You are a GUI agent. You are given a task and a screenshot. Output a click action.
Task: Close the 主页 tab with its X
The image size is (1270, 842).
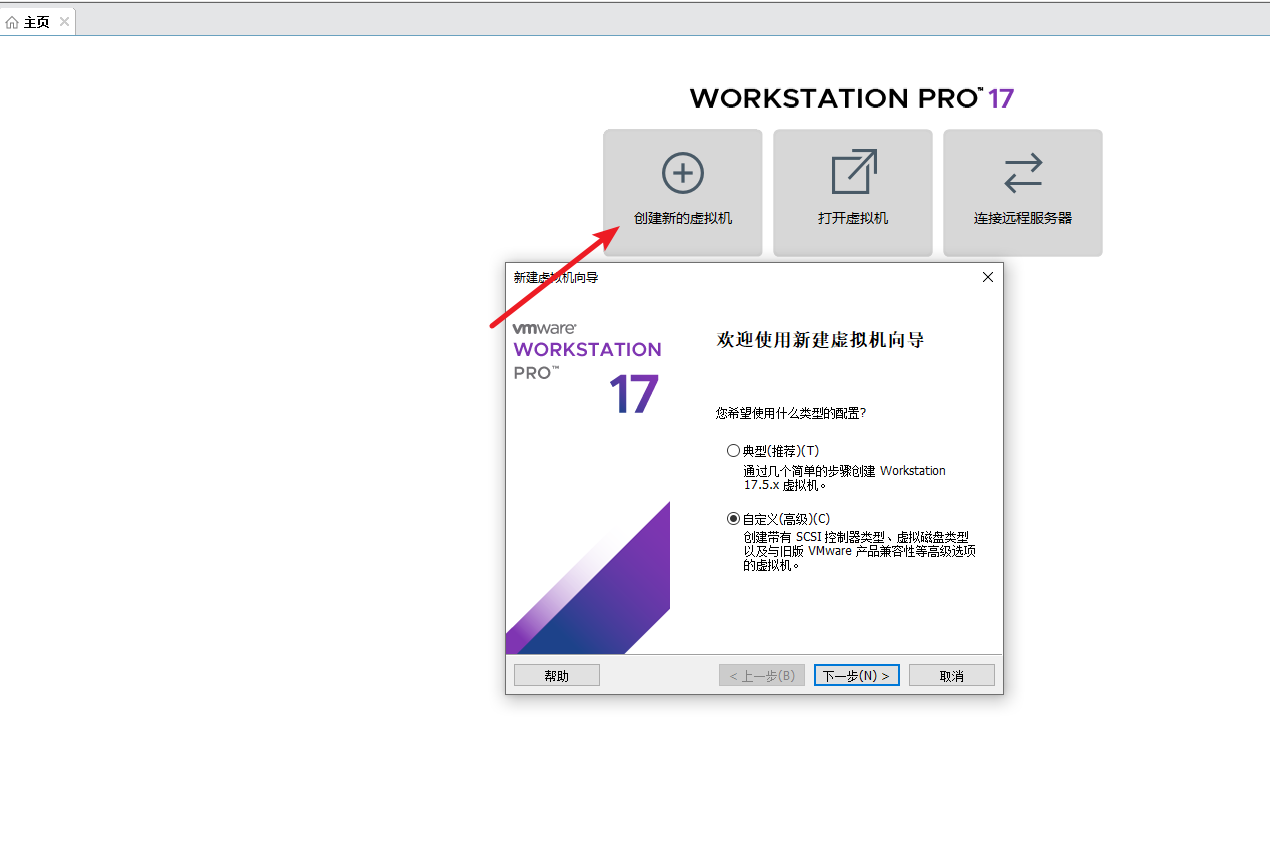pyautogui.click(x=64, y=22)
